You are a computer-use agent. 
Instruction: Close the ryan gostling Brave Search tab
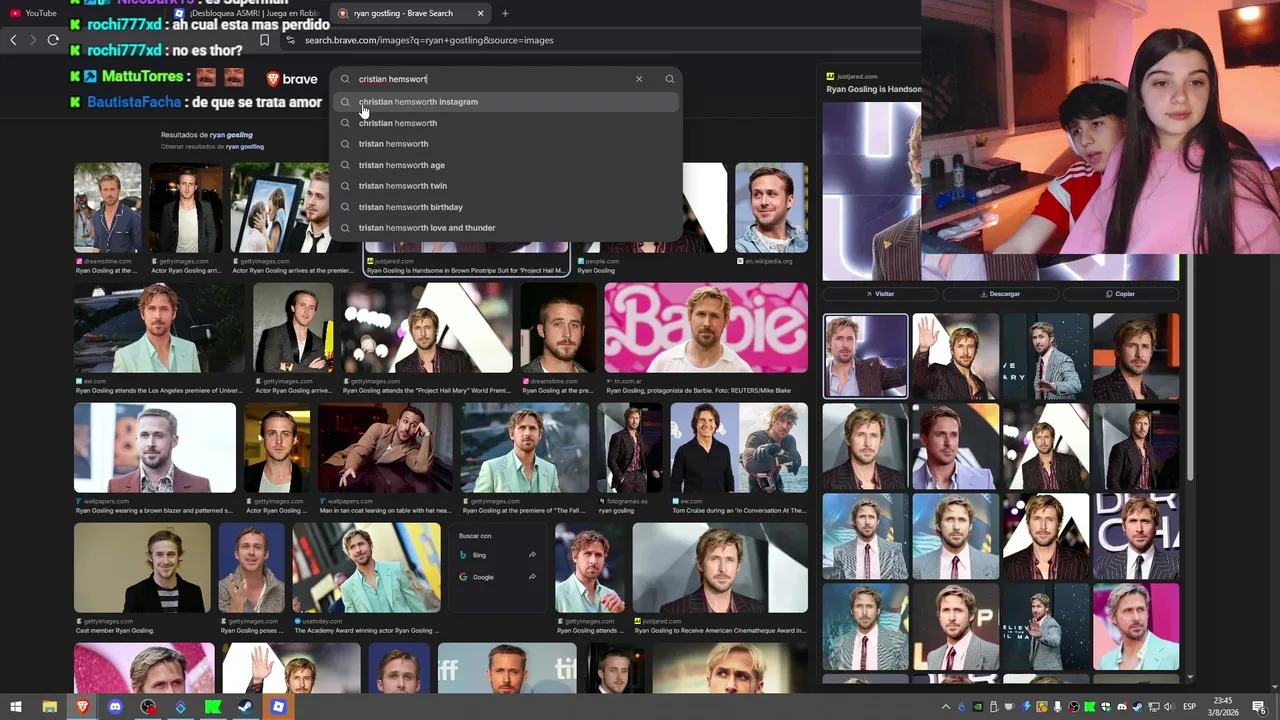480,13
